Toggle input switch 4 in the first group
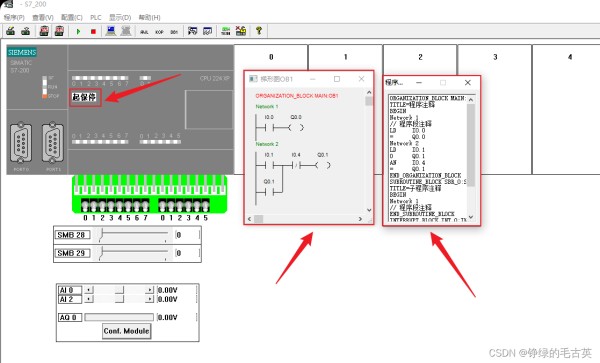 pyautogui.click(x=120, y=206)
